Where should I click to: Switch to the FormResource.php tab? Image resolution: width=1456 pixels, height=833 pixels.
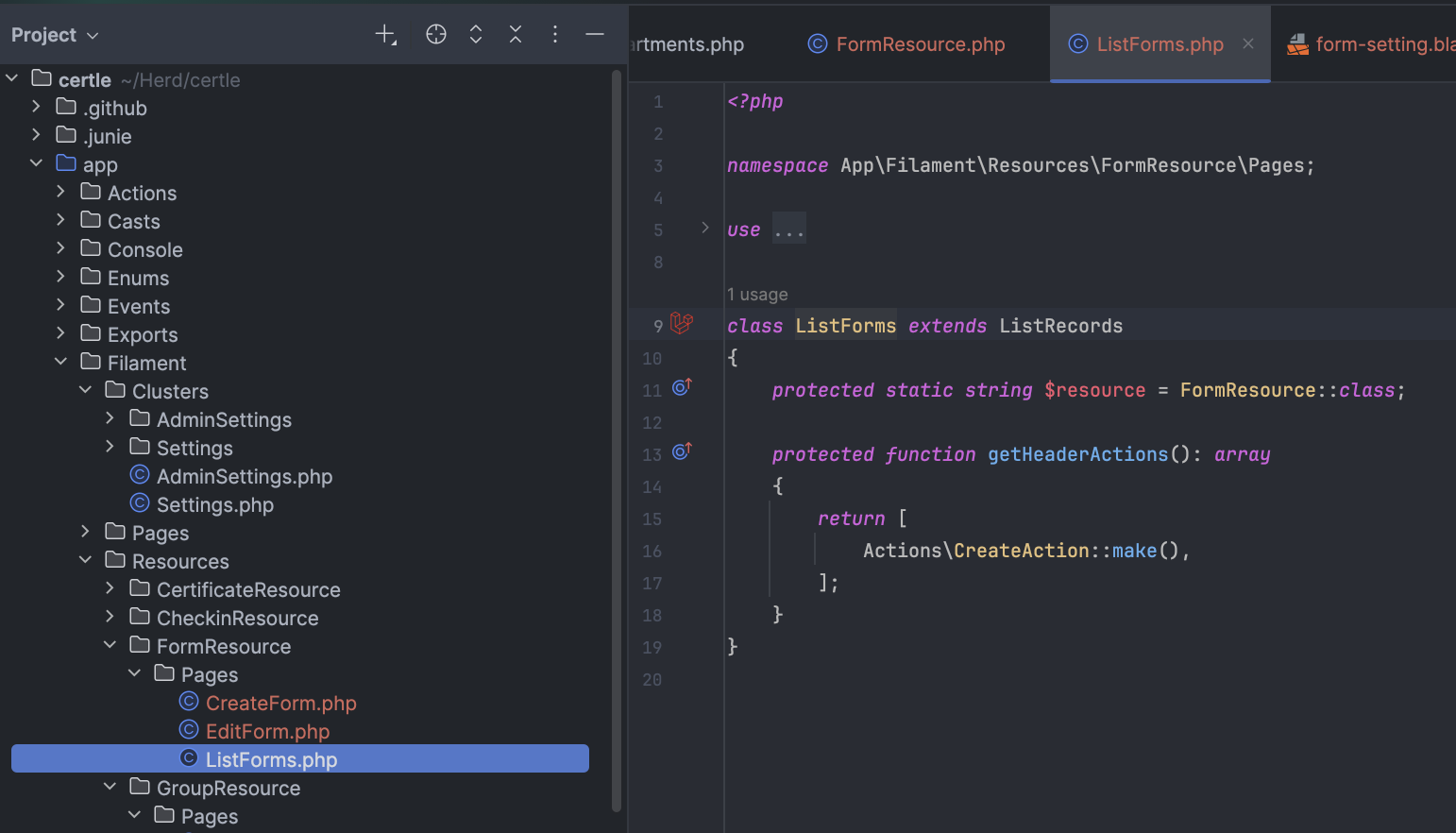coord(906,44)
